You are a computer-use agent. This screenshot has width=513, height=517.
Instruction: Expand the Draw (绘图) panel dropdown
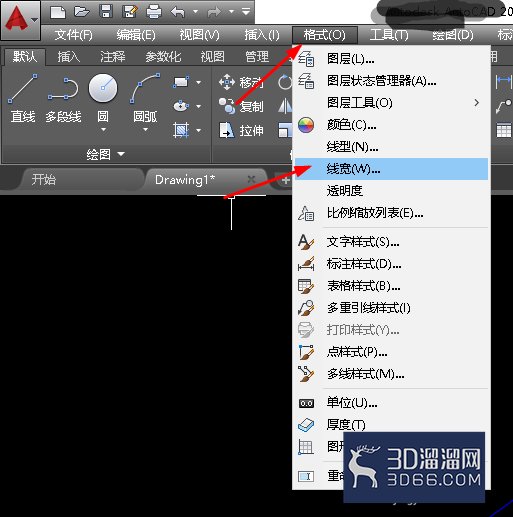(x=106, y=154)
